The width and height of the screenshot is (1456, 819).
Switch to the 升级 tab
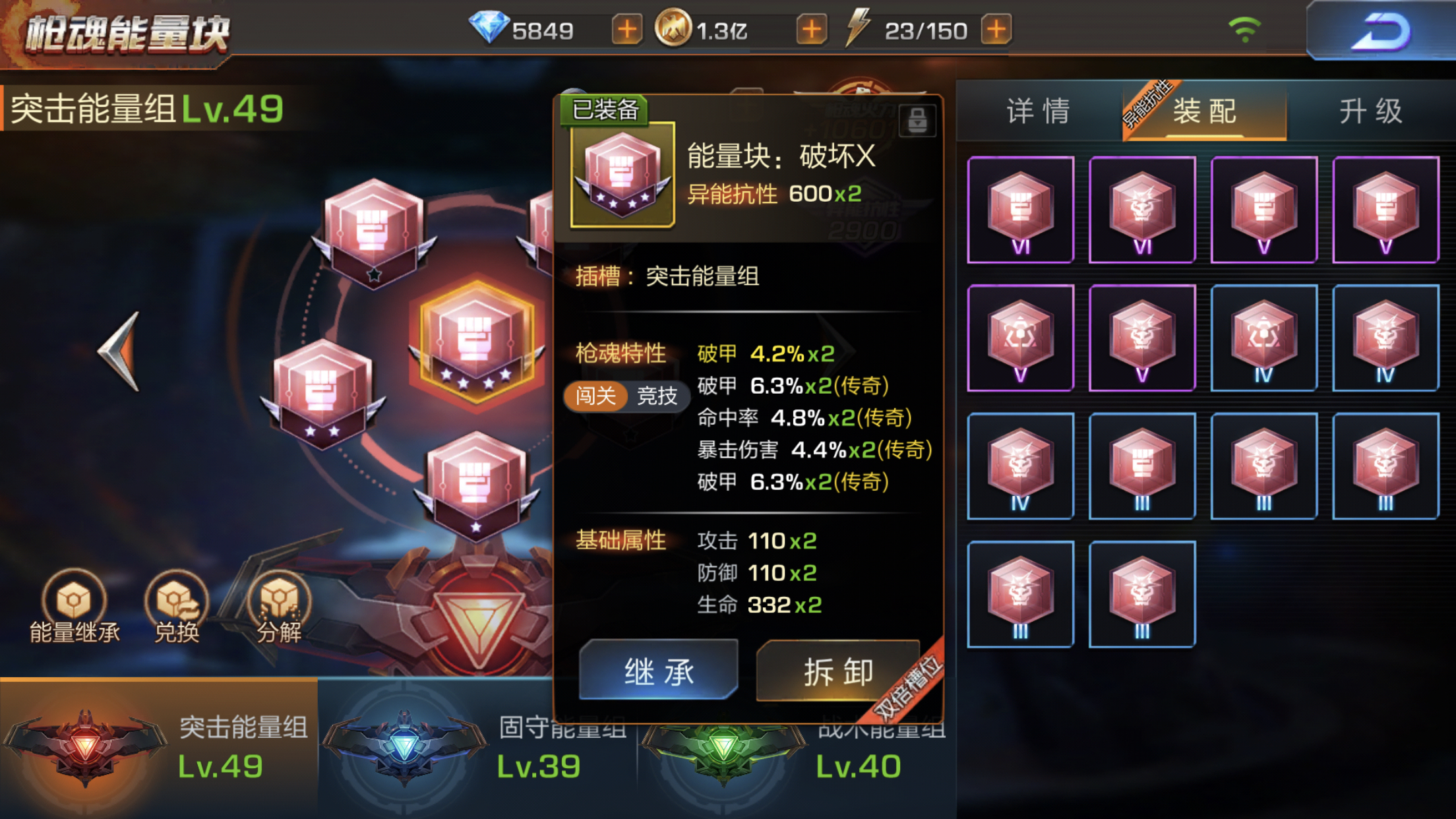pos(1371,111)
